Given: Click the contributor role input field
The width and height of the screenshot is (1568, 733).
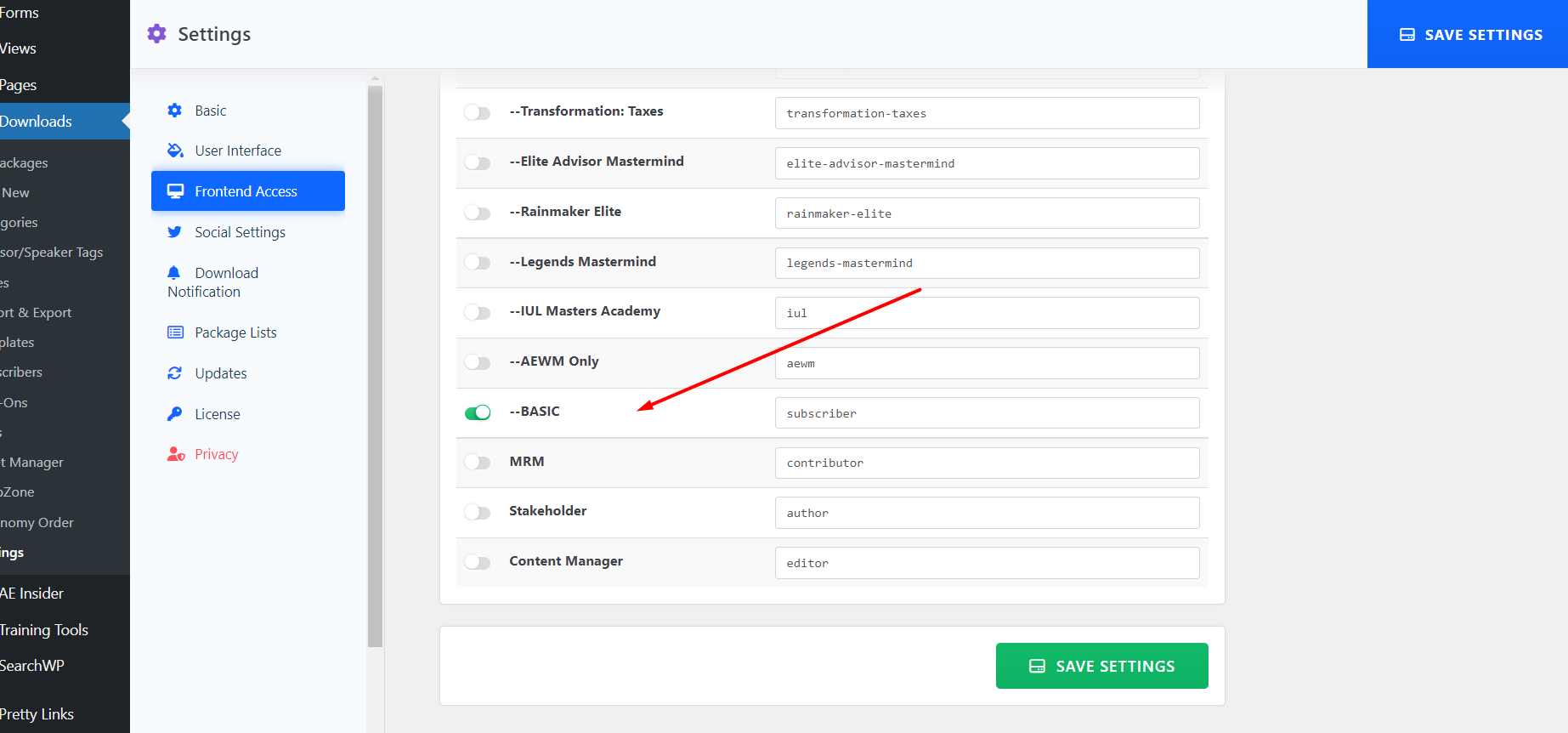Looking at the screenshot, I should pyautogui.click(x=987, y=463).
